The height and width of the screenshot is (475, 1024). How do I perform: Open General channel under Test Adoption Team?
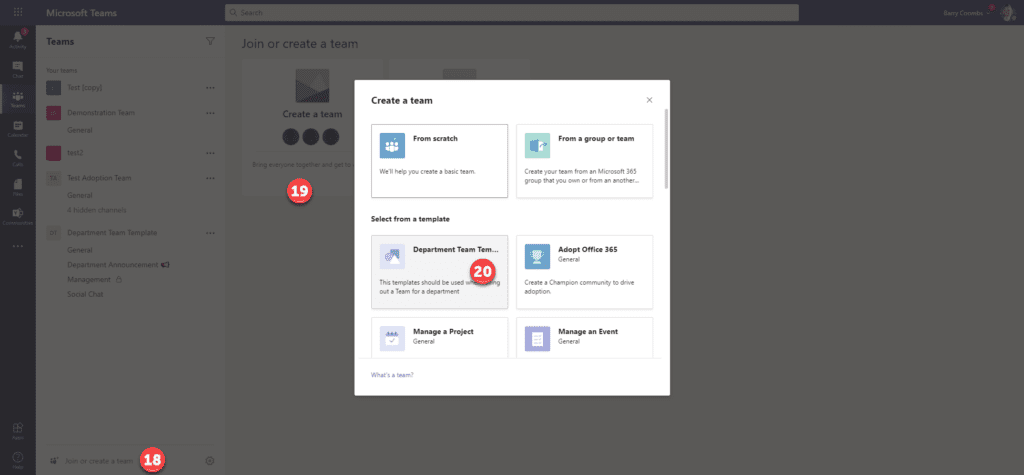tap(80, 195)
